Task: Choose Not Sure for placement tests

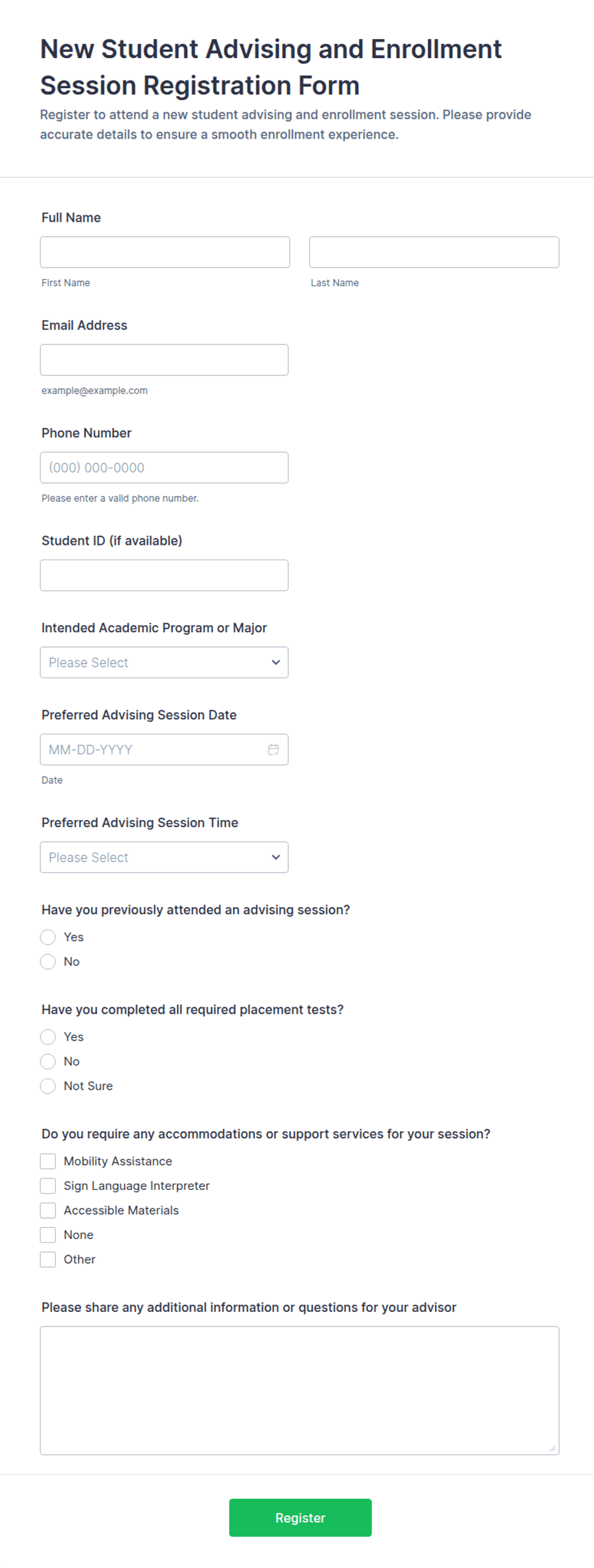Action: coord(48,1086)
